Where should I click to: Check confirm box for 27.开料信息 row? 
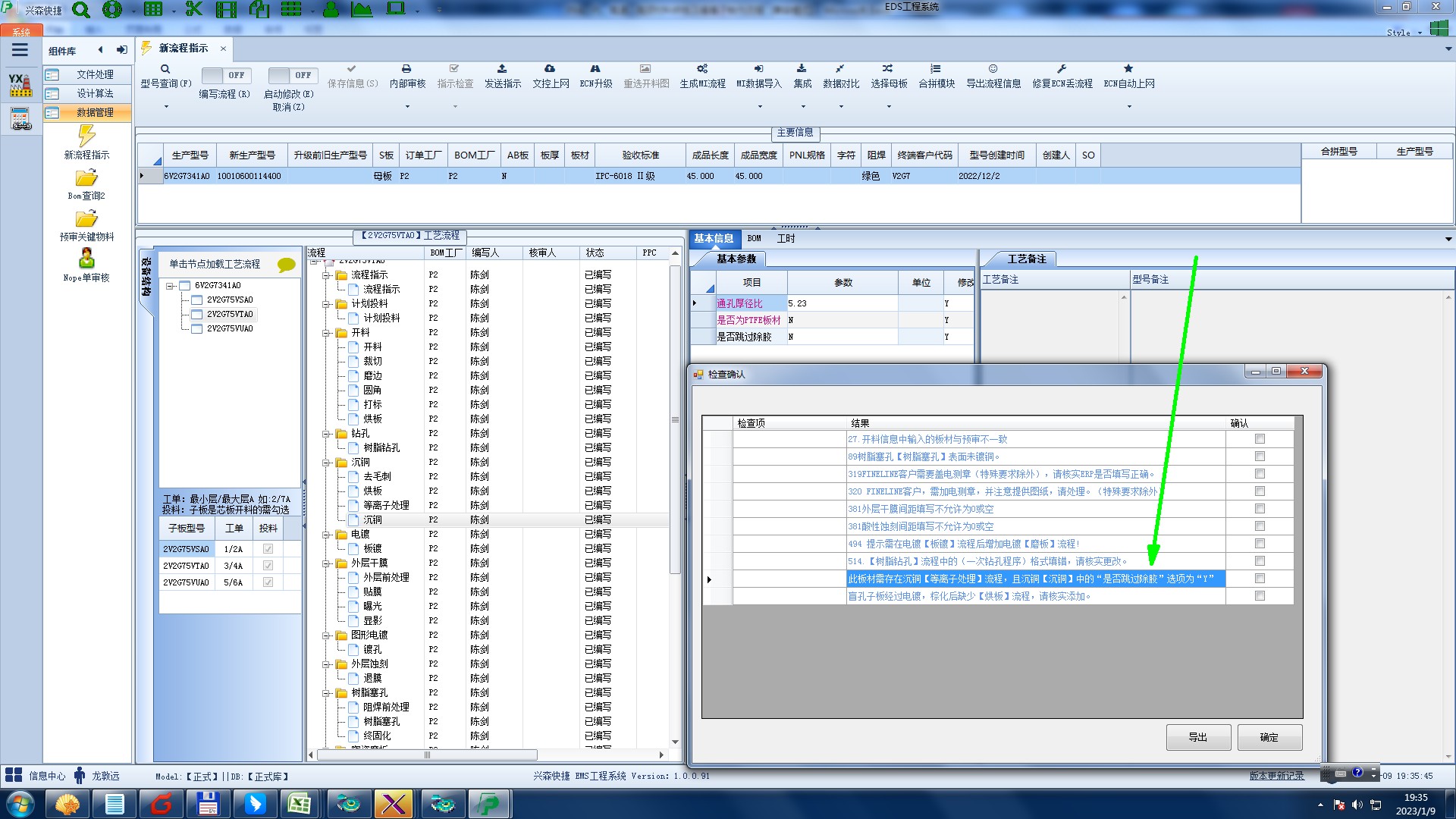coord(1260,439)
